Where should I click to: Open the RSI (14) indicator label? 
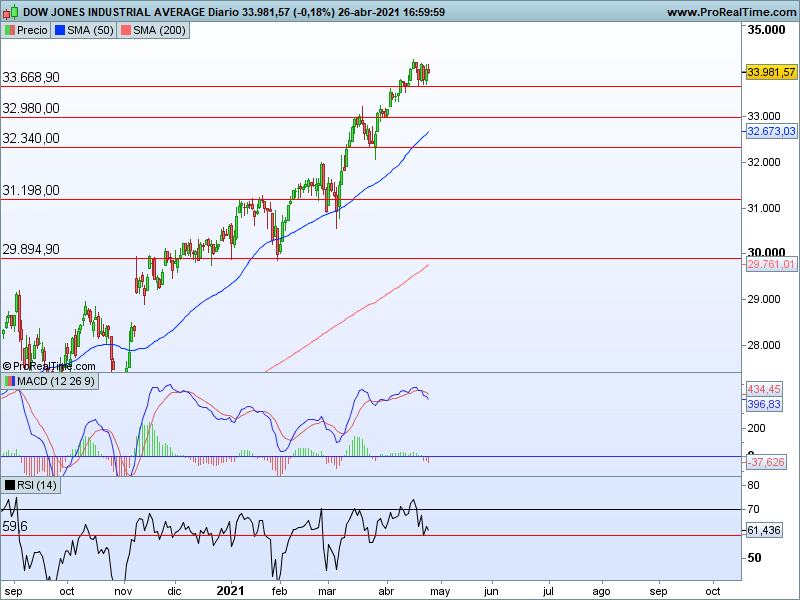31,485
